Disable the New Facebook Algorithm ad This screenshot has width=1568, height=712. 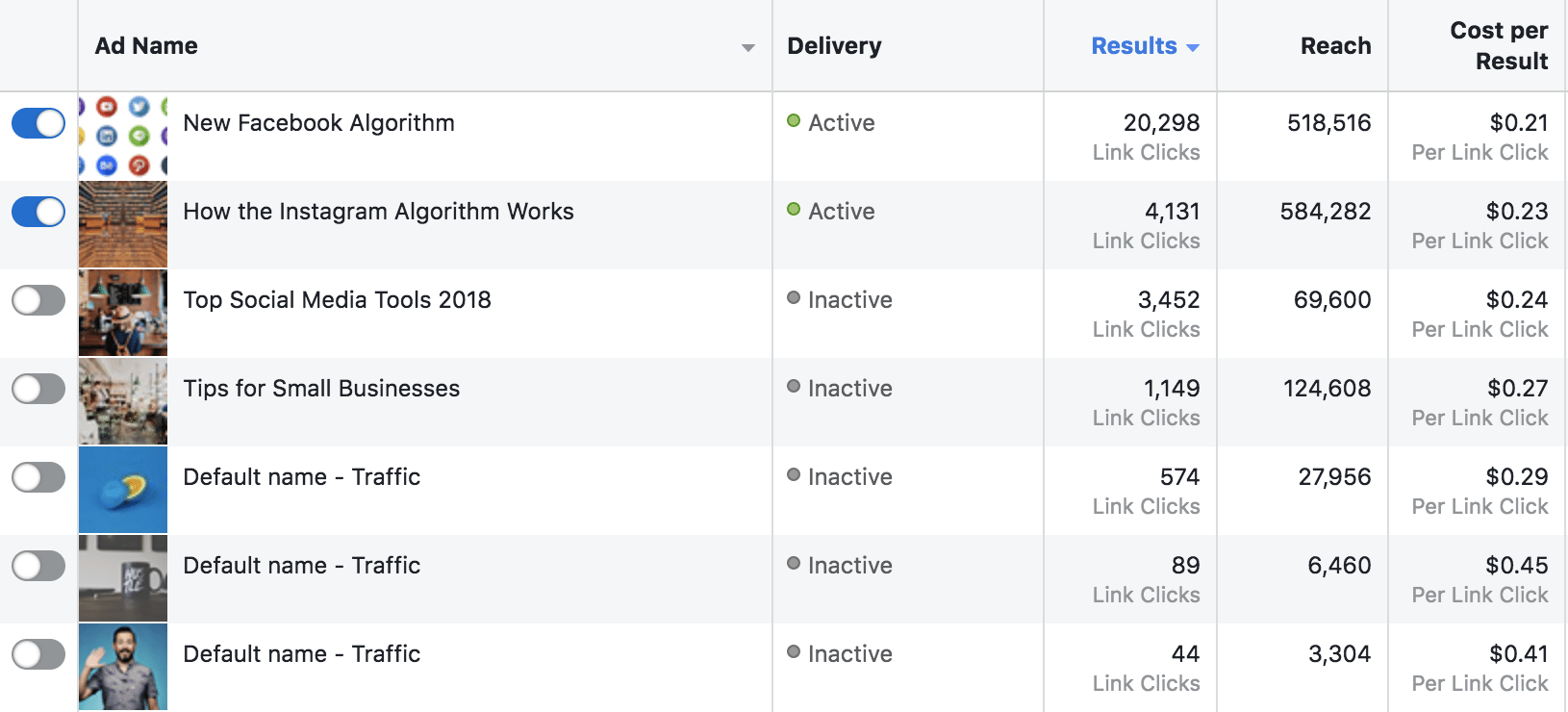coord(37,123)
